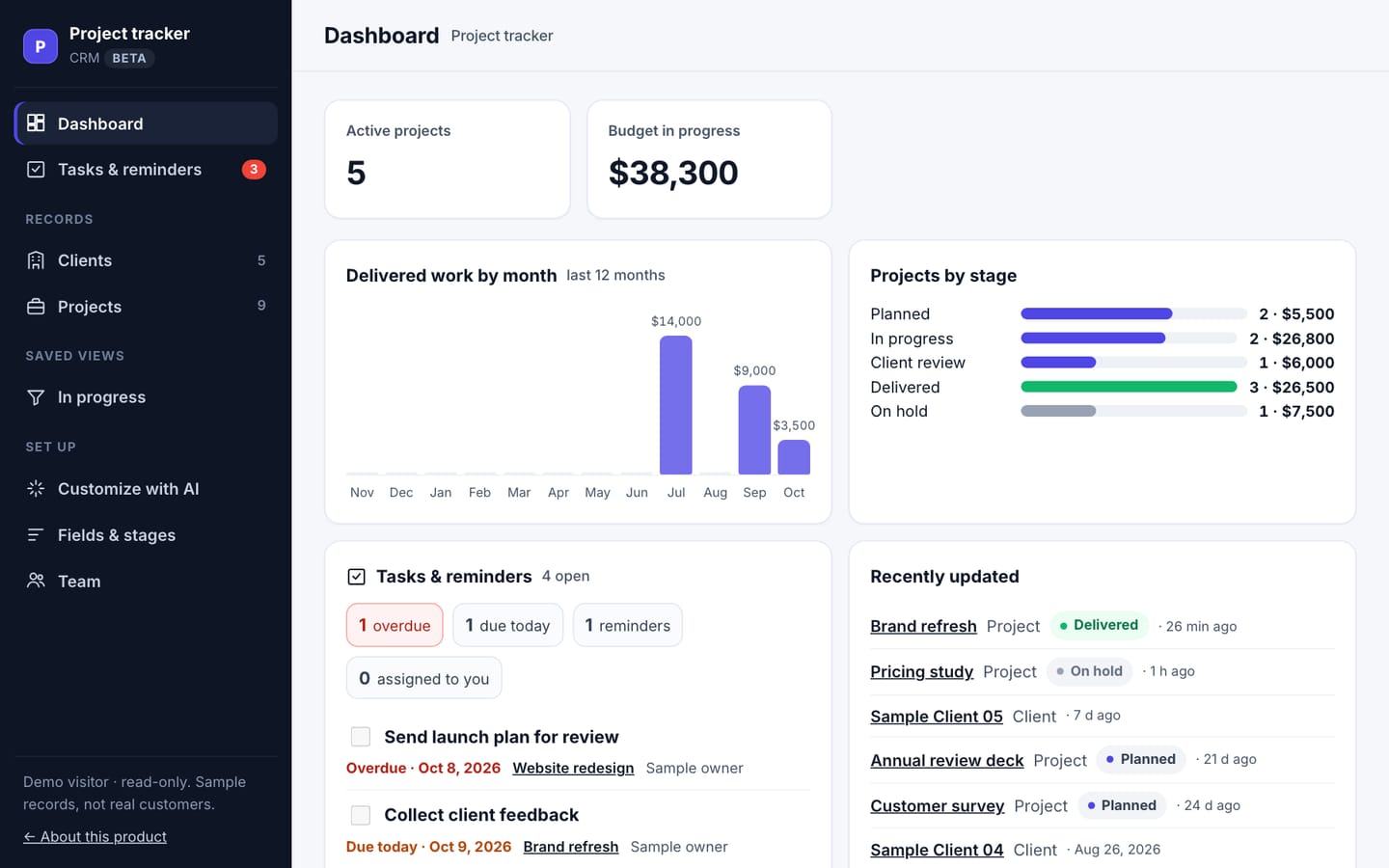Filter tasks by 1 reminders

pos(628,625)
